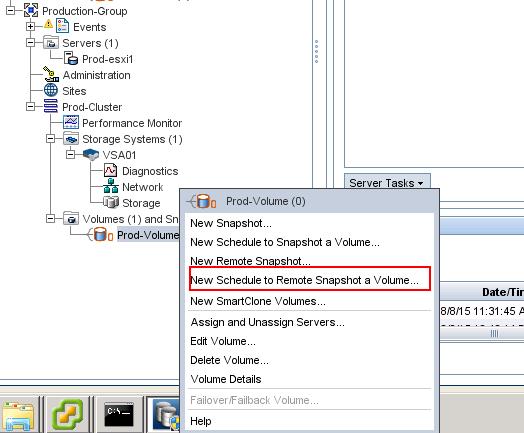Click the Events warning triangle icon
Screen dimensions: 524x433
(48, 24)
